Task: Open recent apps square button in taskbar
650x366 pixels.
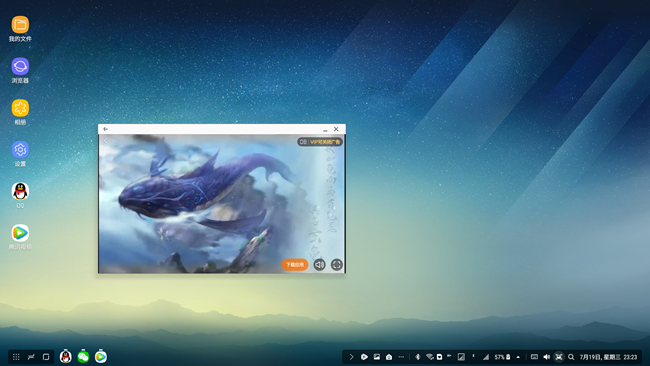Action: tap(46, 357)
